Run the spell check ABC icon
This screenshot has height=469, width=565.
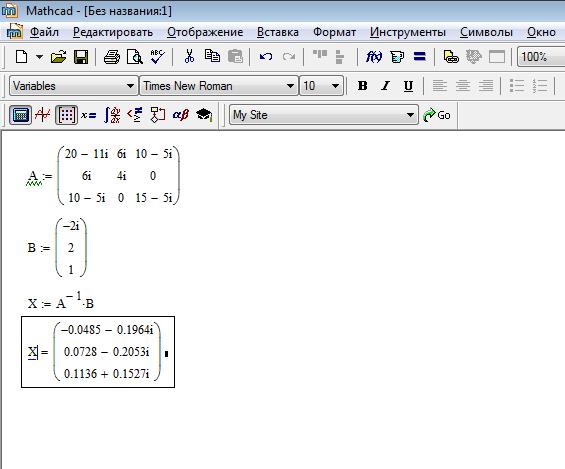tap(157, 57)
